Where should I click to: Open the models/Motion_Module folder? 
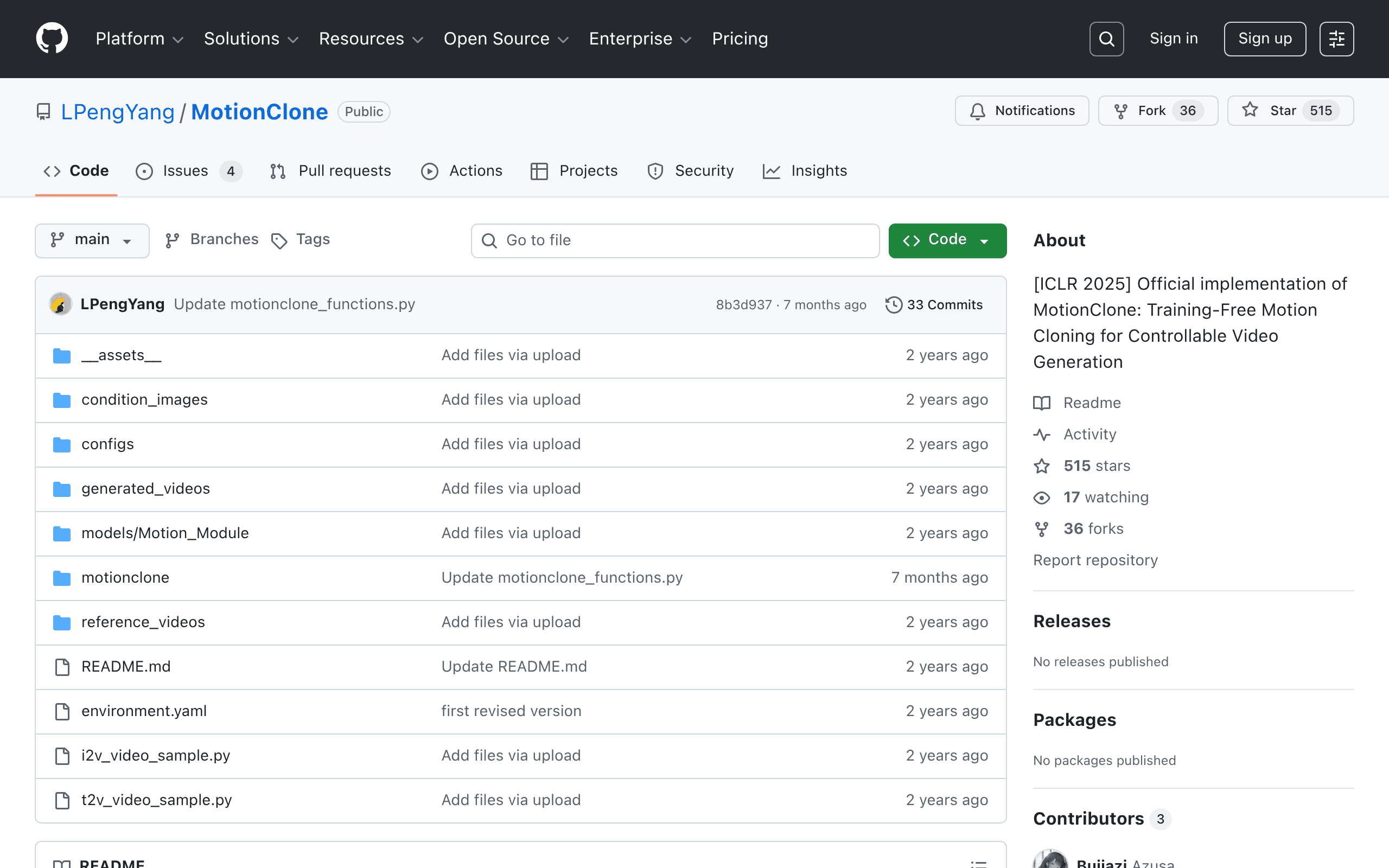click(x=165, y=533)
